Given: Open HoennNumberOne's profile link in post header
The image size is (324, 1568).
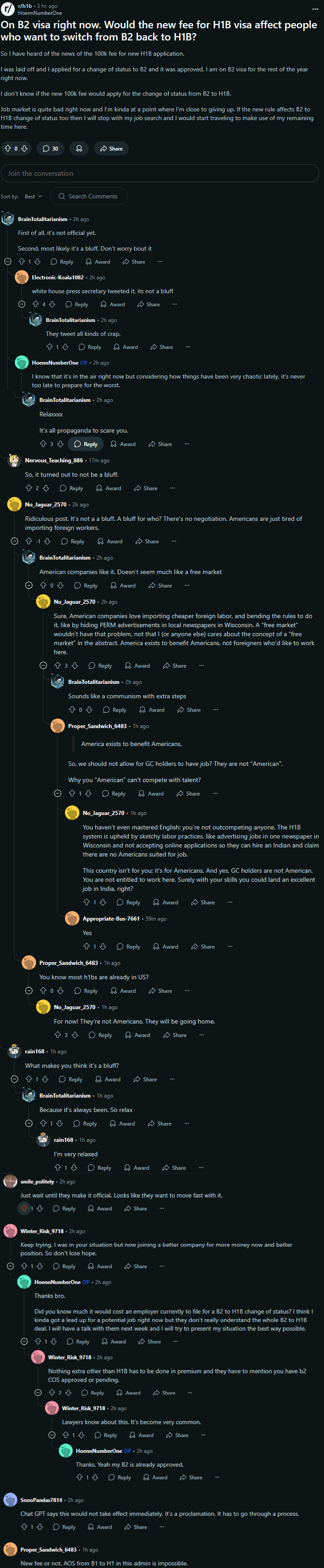Looking at the screenshot, I should coord(40,13).
